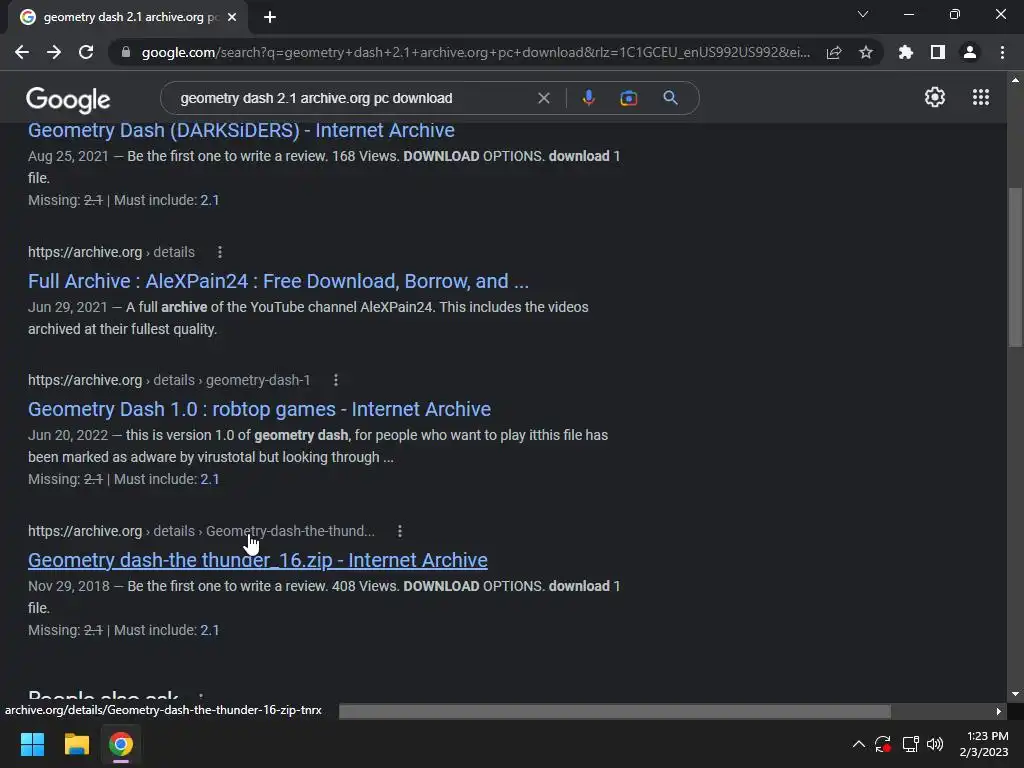Show hidden system tray icons
The width and height of the screenshot is (1024, 768).
point(859,744)
